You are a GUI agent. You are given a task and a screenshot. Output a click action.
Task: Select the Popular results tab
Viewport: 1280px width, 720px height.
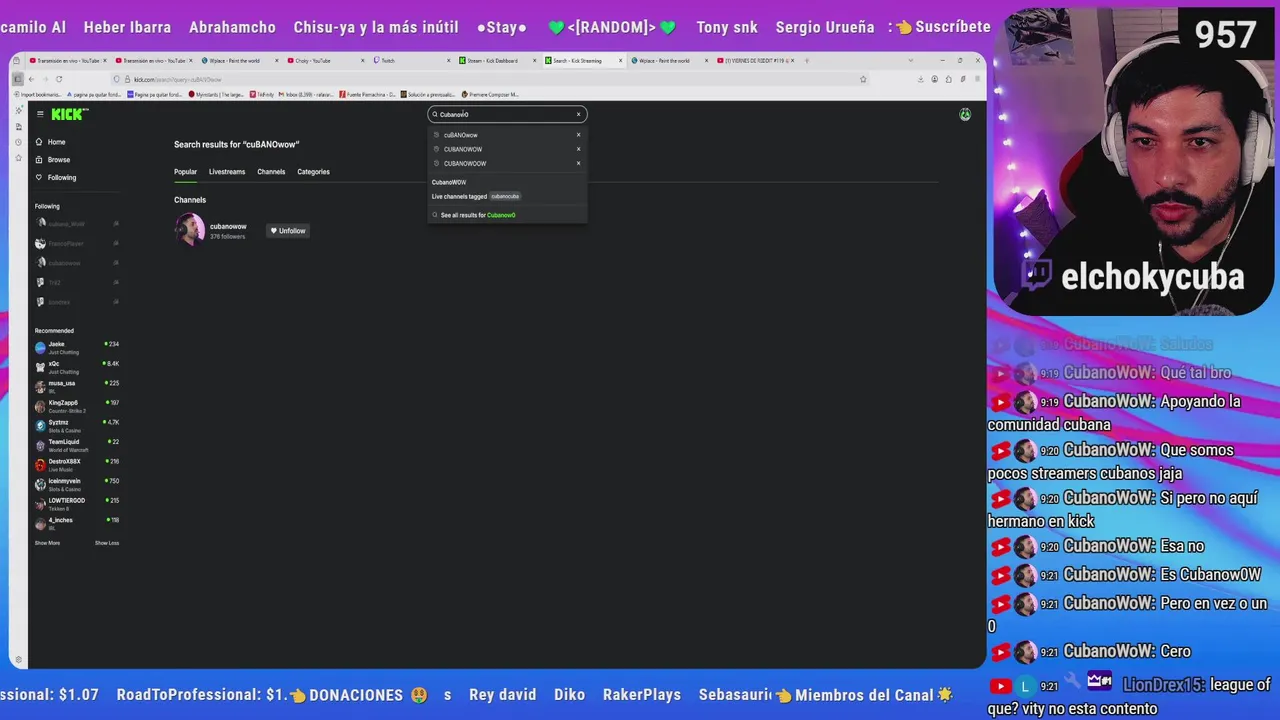(185, 172)
